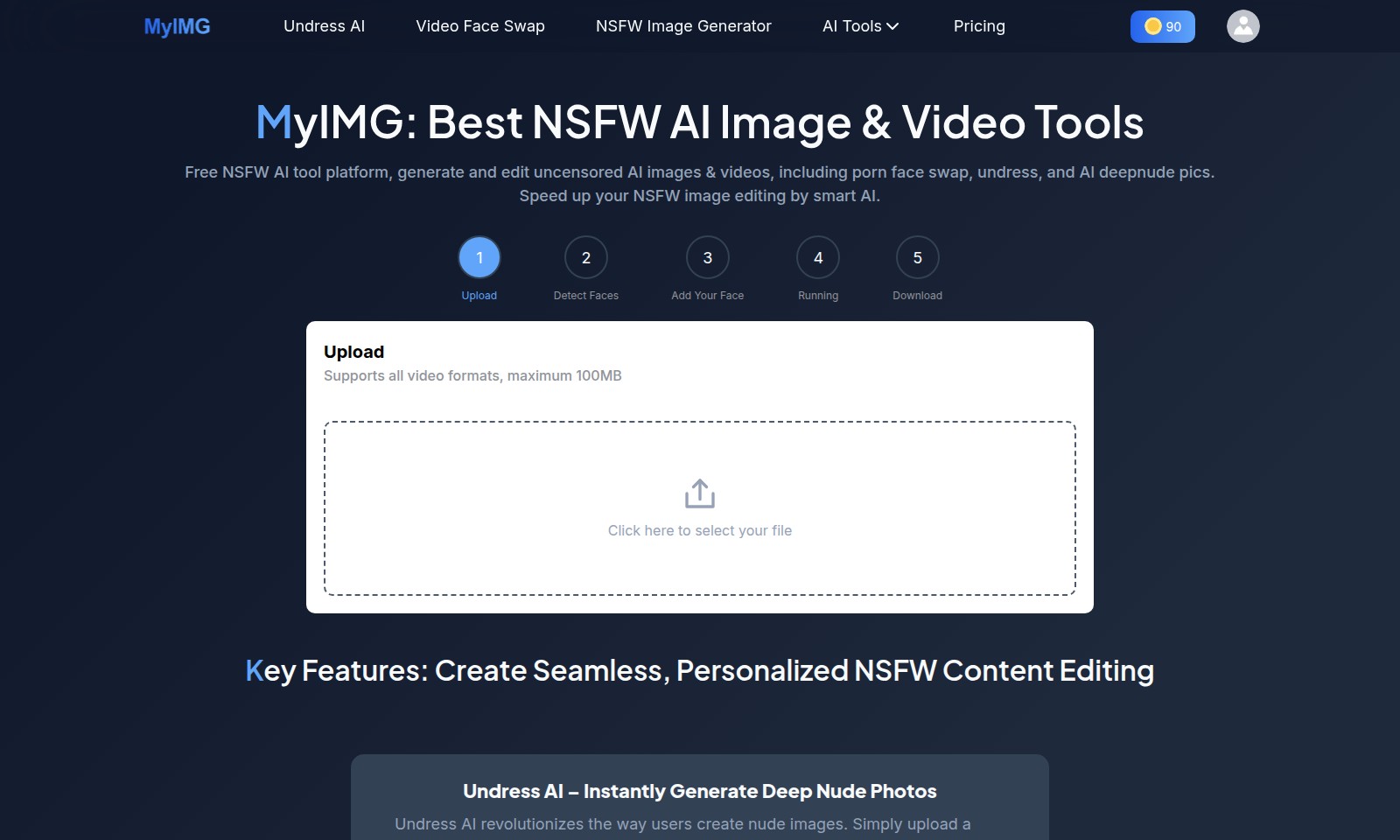Click the Undress AI feature card heading
The height and width of the screenshot is (840, 1400).
(x=699, y=790)
